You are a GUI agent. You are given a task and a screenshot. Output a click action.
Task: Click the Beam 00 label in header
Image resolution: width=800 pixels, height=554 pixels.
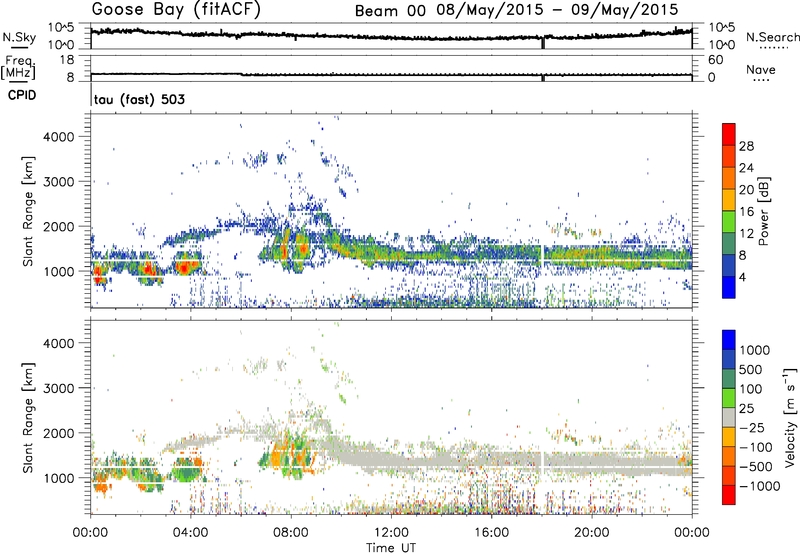click(x=390, y=11)
